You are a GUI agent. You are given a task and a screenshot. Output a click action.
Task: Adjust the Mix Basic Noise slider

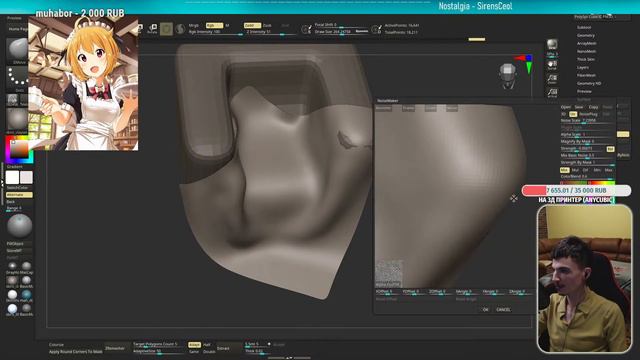tap(587, 156)
